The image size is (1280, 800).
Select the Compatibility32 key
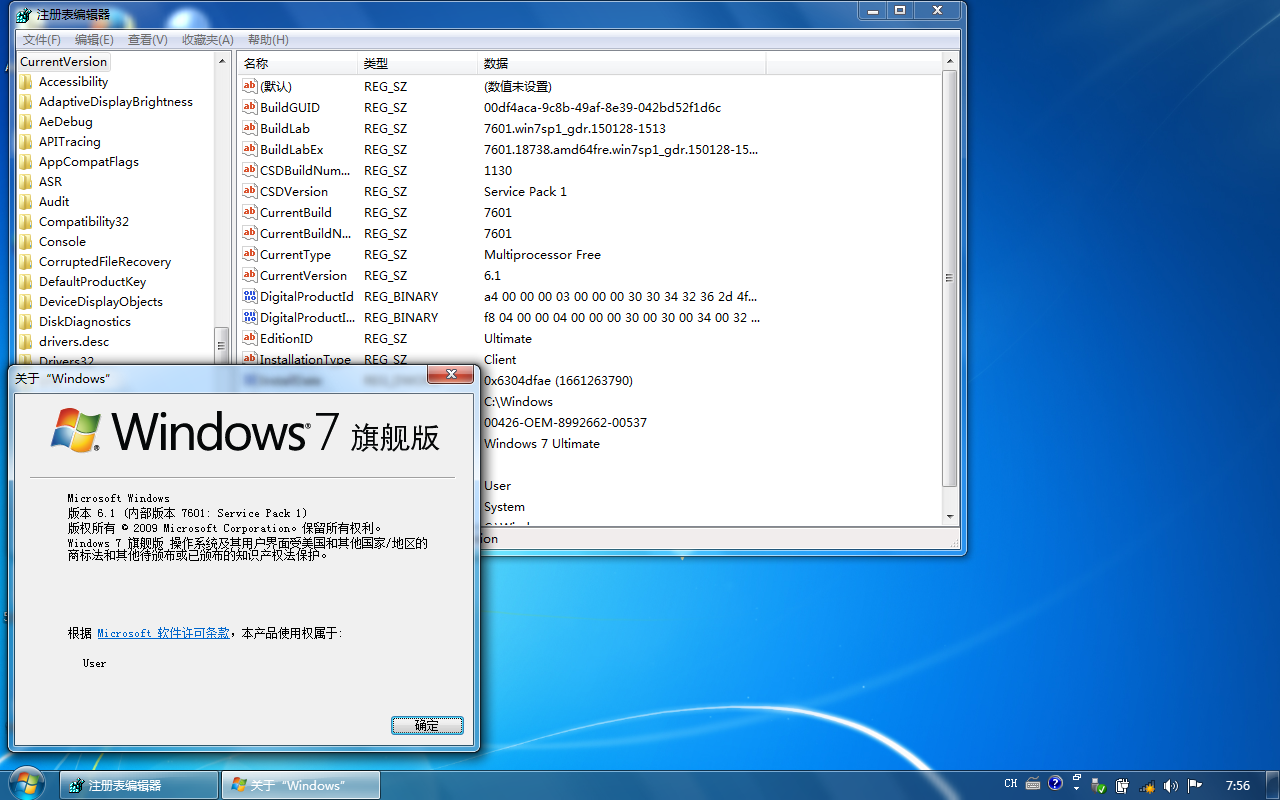[x=84, y=222]
